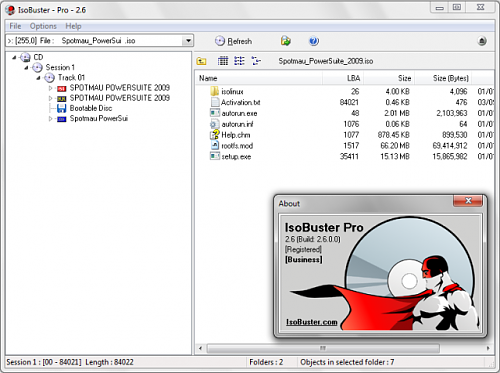Select the yellow Joliet file system icon
This screenshot has width=500, height=373.
pyautogui.click(x=62, y=99)
